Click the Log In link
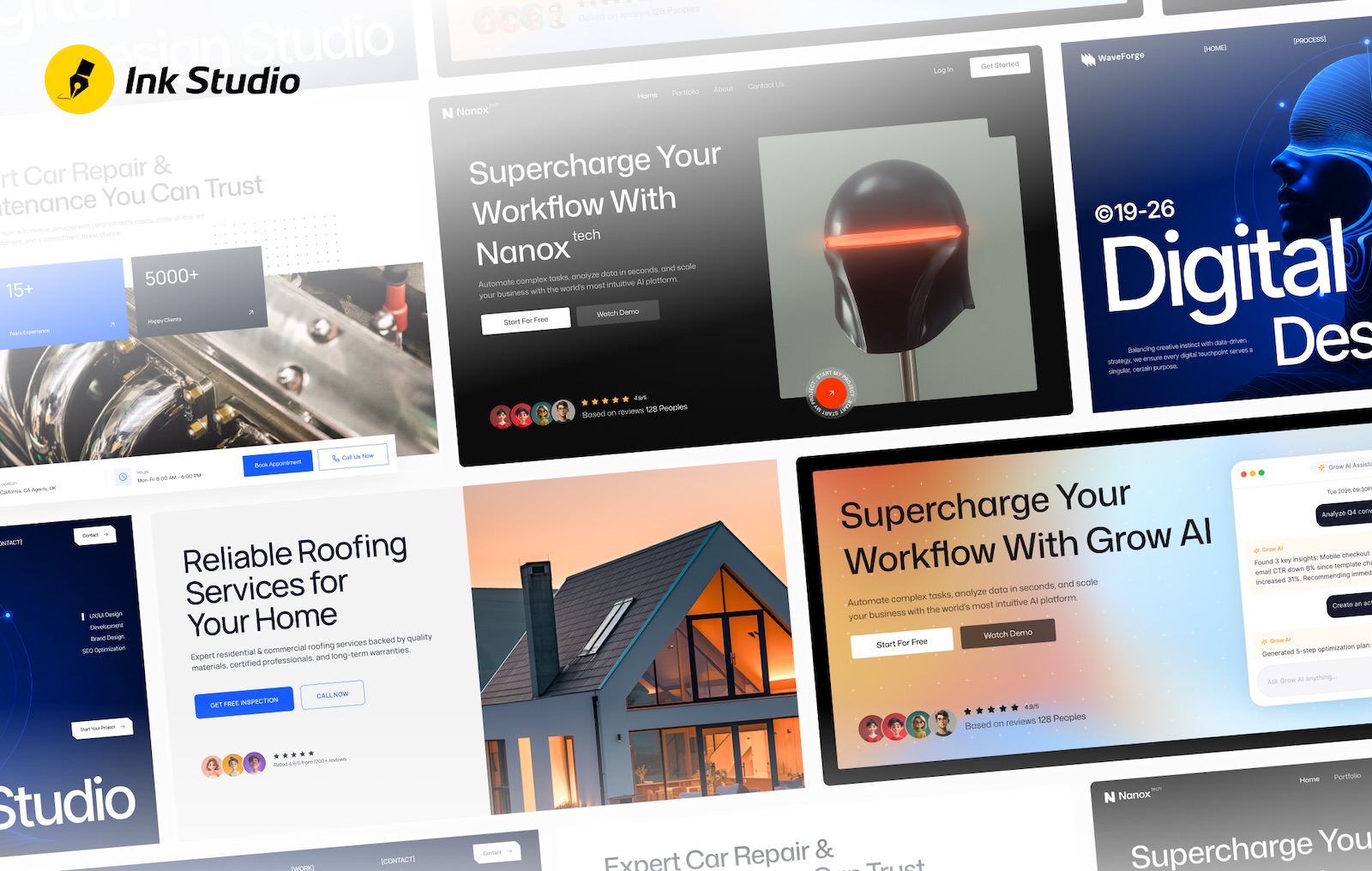Image resolution: width=1372 pixels, height=871 pixels. (943, 70)
